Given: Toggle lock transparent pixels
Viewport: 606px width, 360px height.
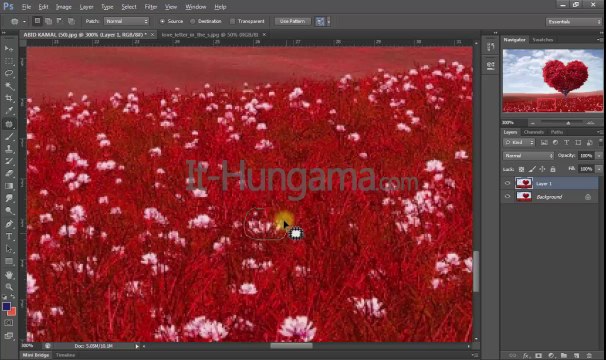Looking at the screenshot, I should tap(521, 169).
